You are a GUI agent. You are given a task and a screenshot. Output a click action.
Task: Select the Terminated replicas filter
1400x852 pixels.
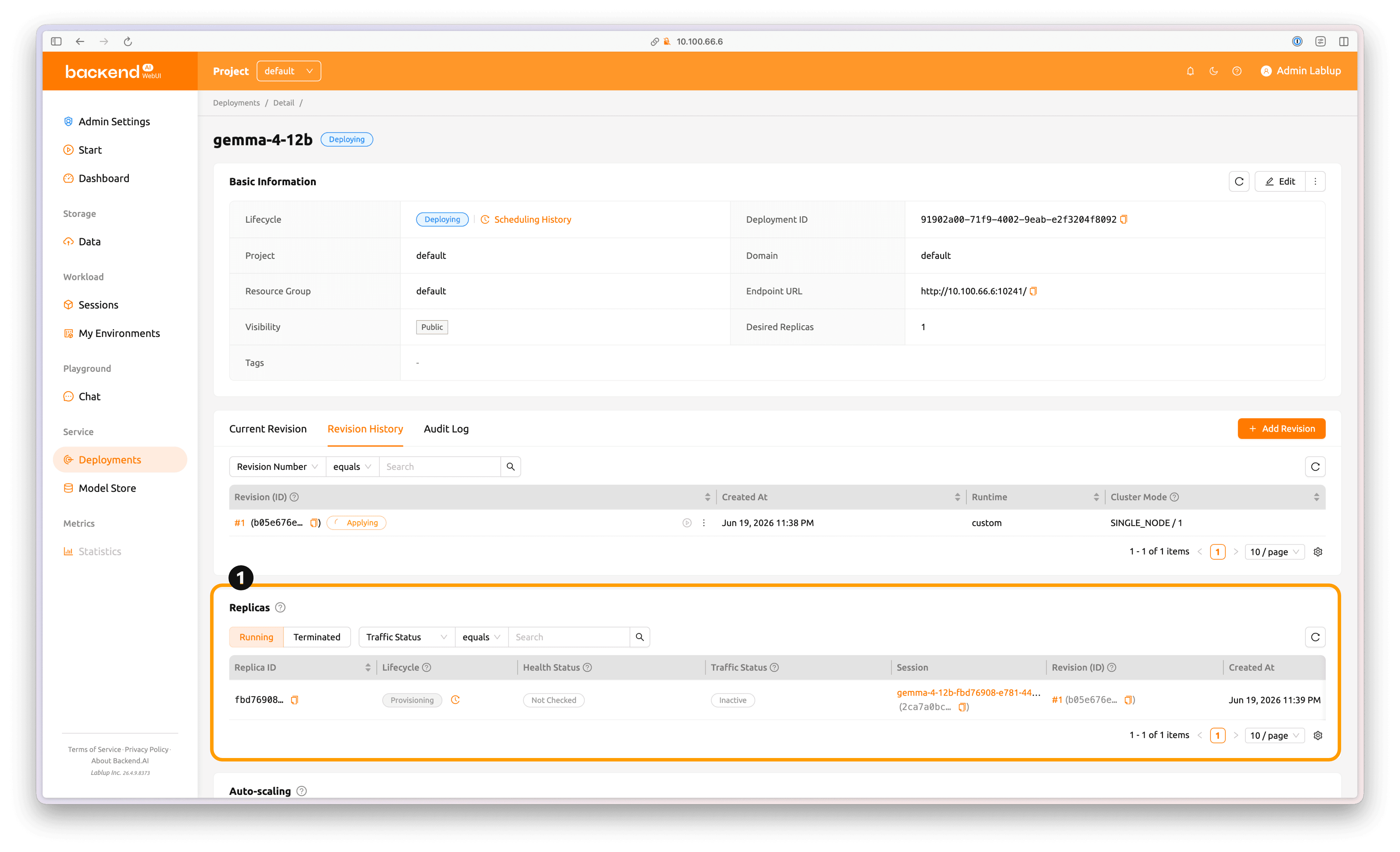coord(317,637)
